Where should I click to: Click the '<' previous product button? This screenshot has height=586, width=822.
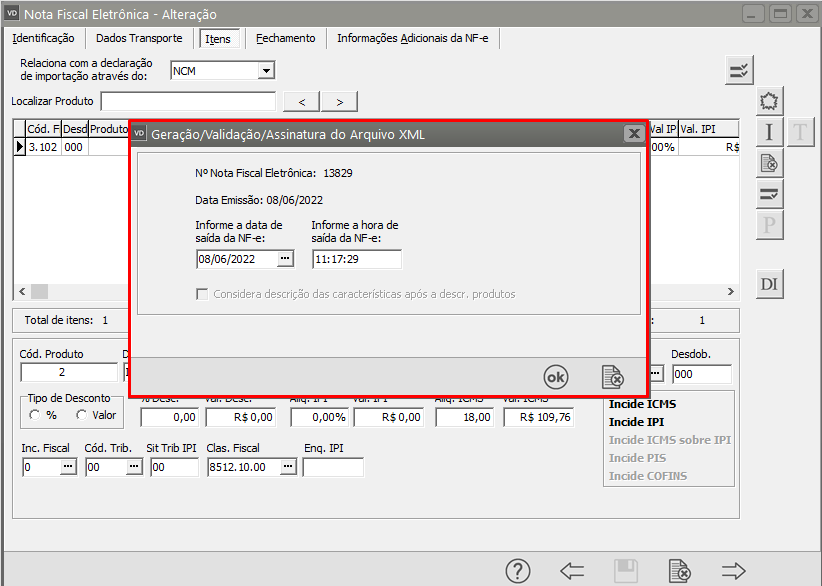(302, 101)
